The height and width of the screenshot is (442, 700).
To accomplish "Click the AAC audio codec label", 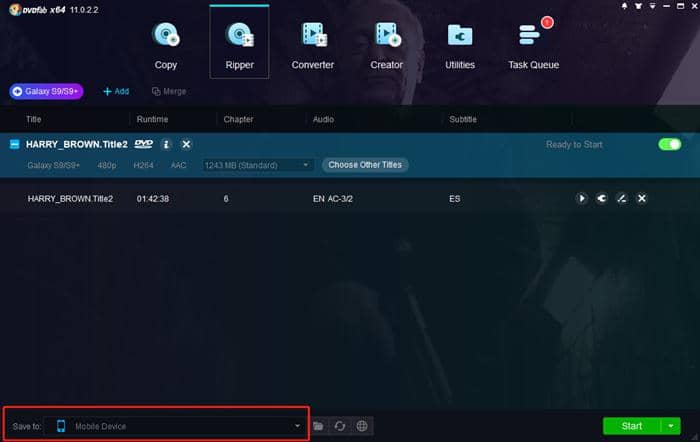I will (178, 165).
